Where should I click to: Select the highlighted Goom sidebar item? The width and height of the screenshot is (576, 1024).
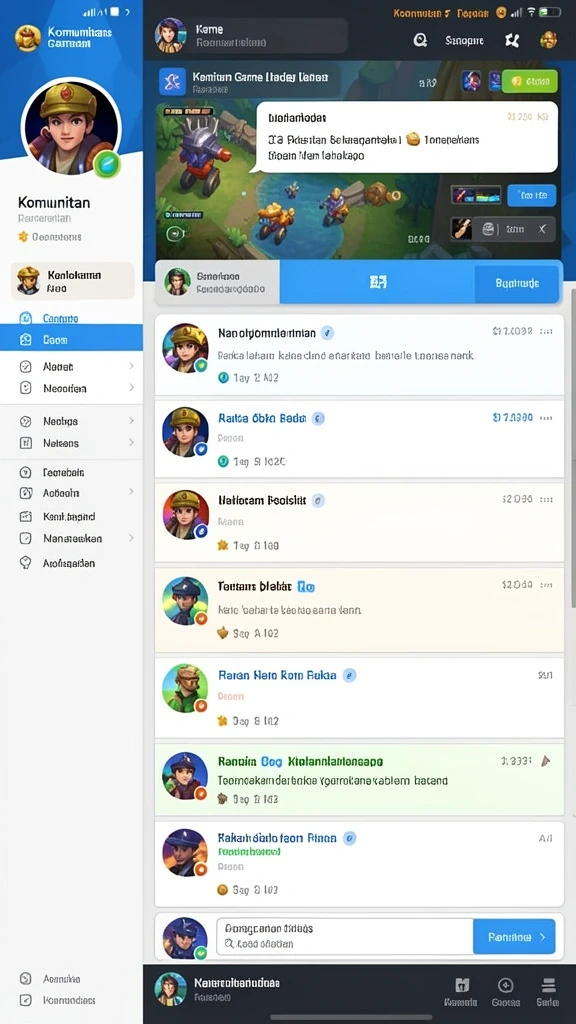[71, 340]
